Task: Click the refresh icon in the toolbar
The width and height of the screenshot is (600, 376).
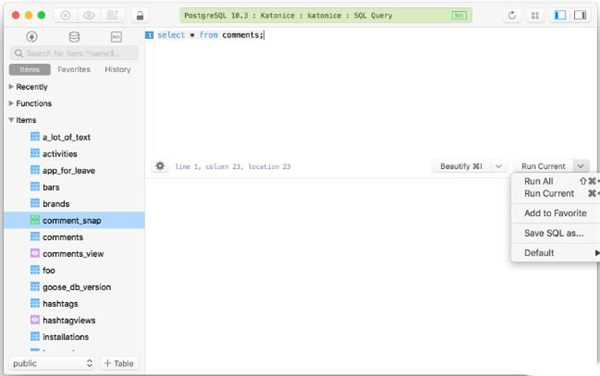Action: (512, 15)
